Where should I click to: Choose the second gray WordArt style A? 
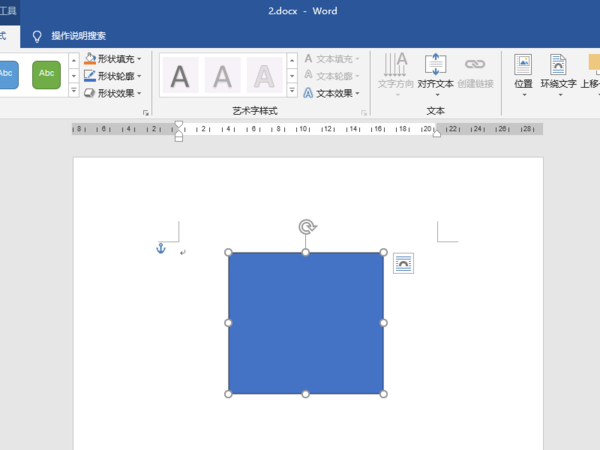click(x=222, y=75)
